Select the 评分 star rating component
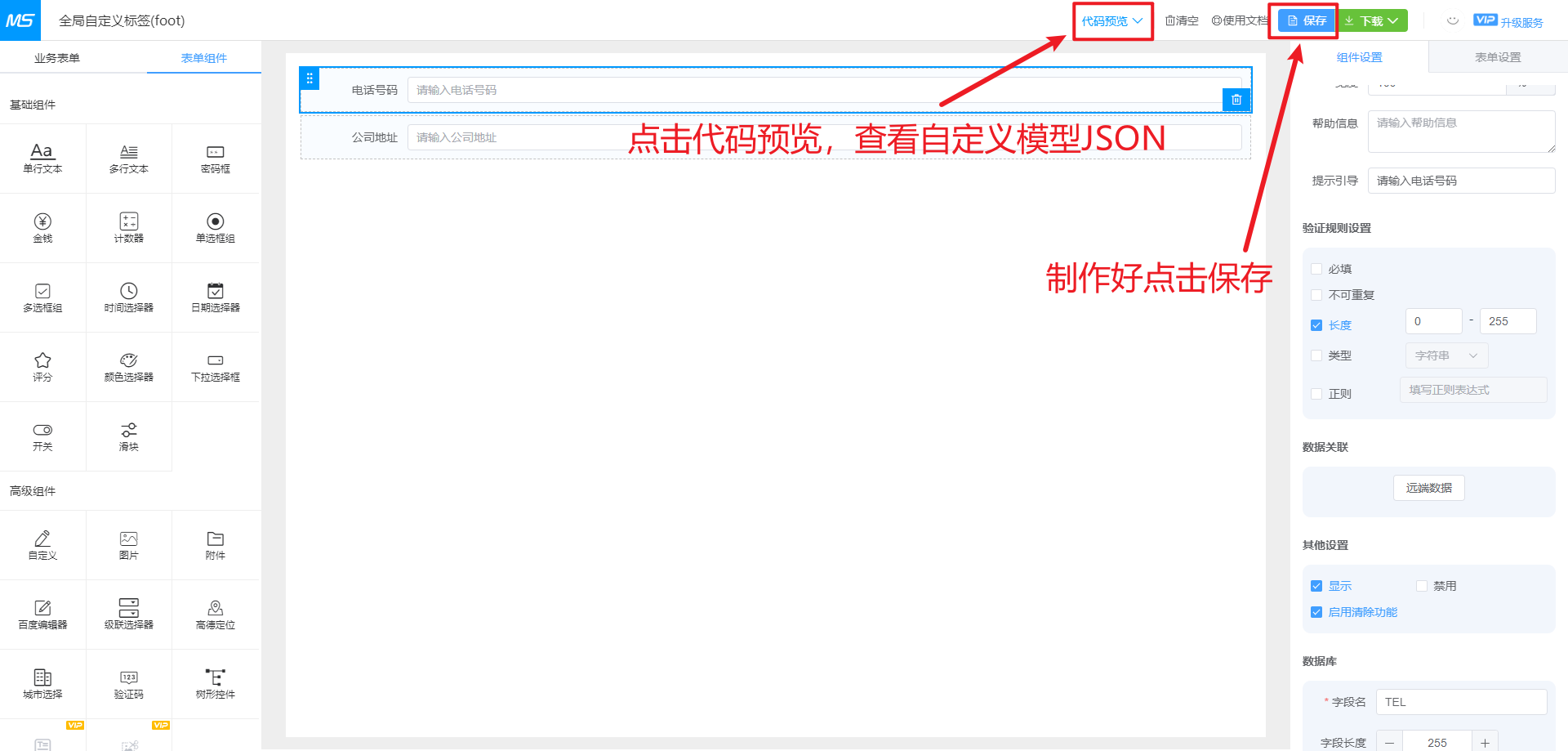Screen dimensions: 1568x751 point(42,366)
